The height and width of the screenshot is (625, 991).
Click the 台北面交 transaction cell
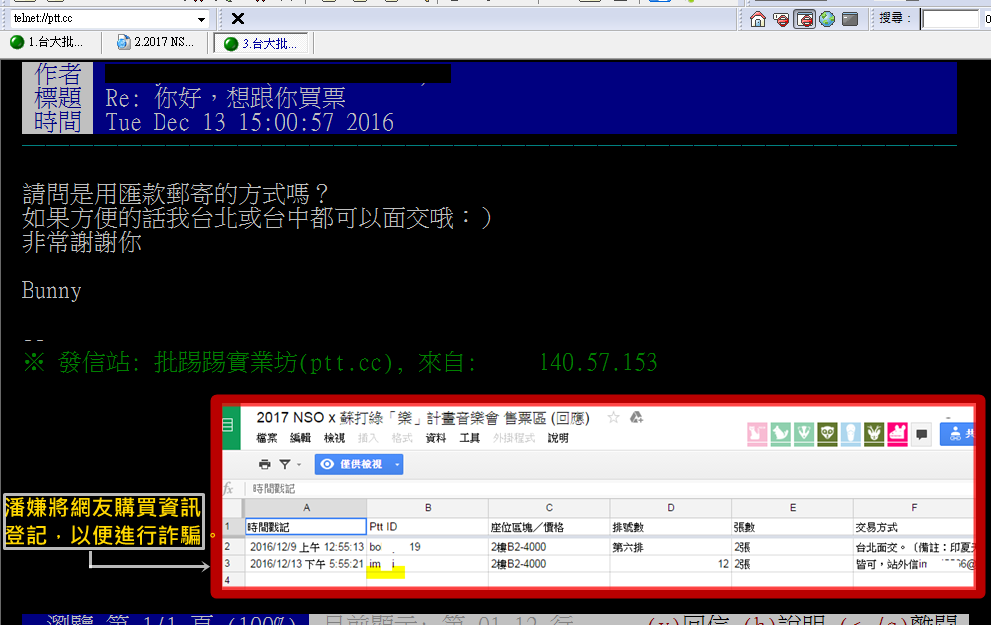coord(914,547)
